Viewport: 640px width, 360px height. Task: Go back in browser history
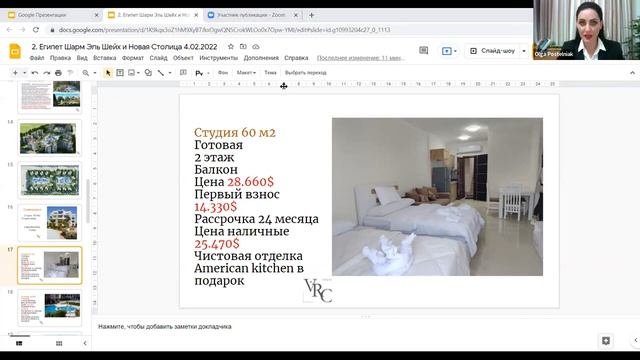point(9,30)
